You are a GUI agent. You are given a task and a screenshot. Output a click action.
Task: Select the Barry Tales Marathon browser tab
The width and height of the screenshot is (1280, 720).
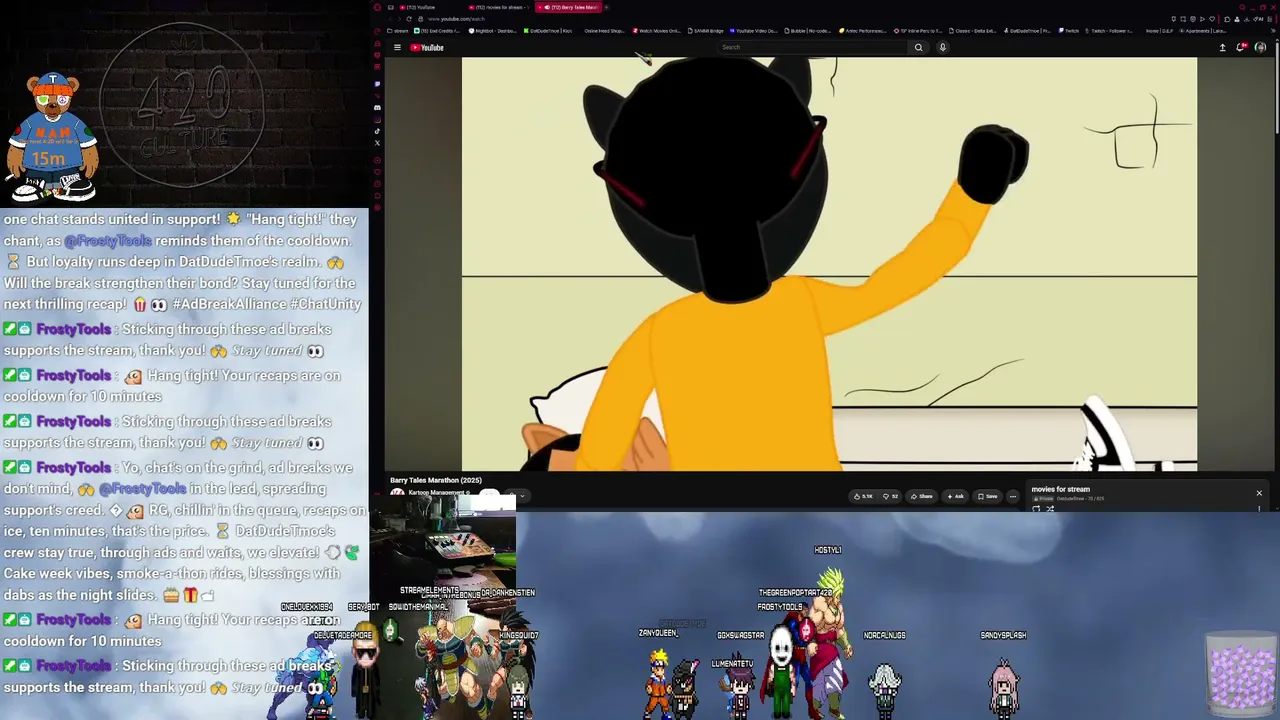(x=567, y=7)
